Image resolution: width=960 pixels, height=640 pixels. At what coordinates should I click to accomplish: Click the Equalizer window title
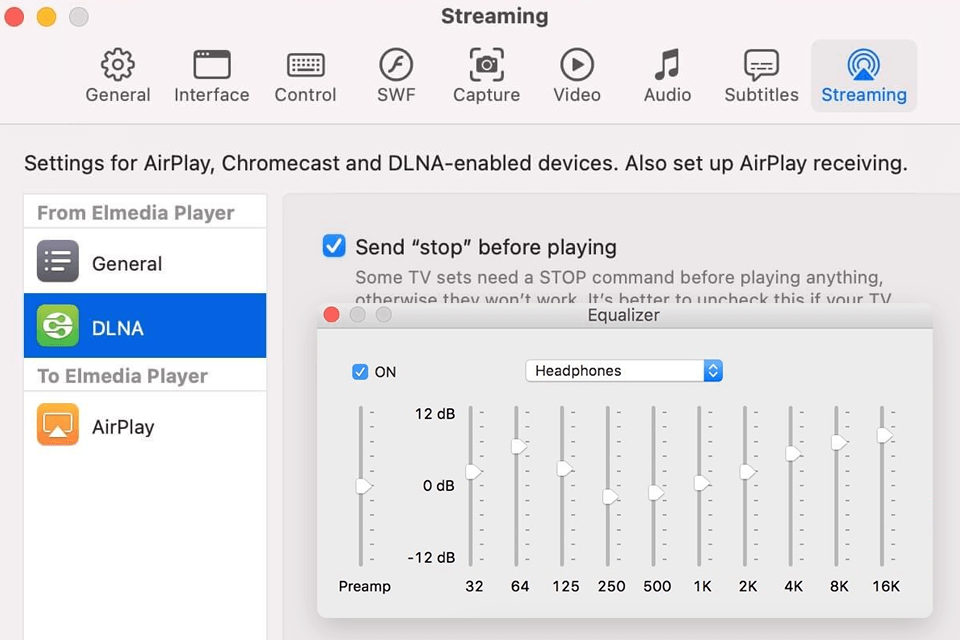(623, 315)
